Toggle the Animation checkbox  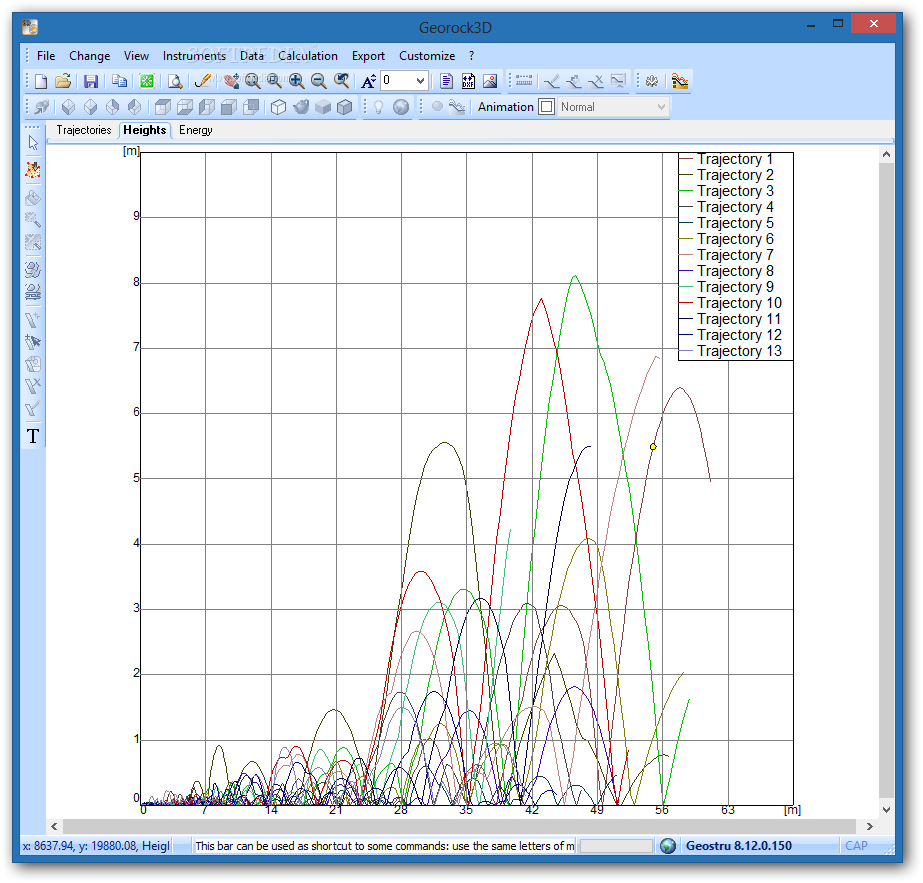547,107
